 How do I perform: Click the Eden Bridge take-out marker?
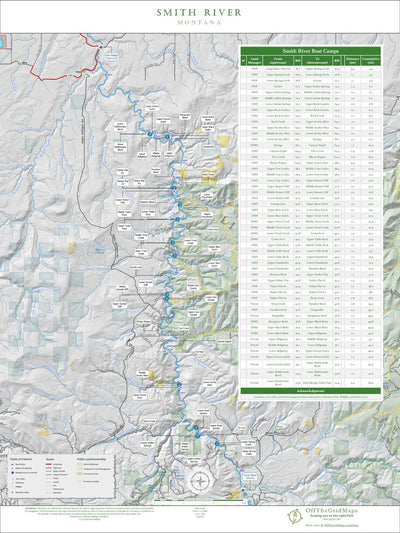click(x=101, y=47)
